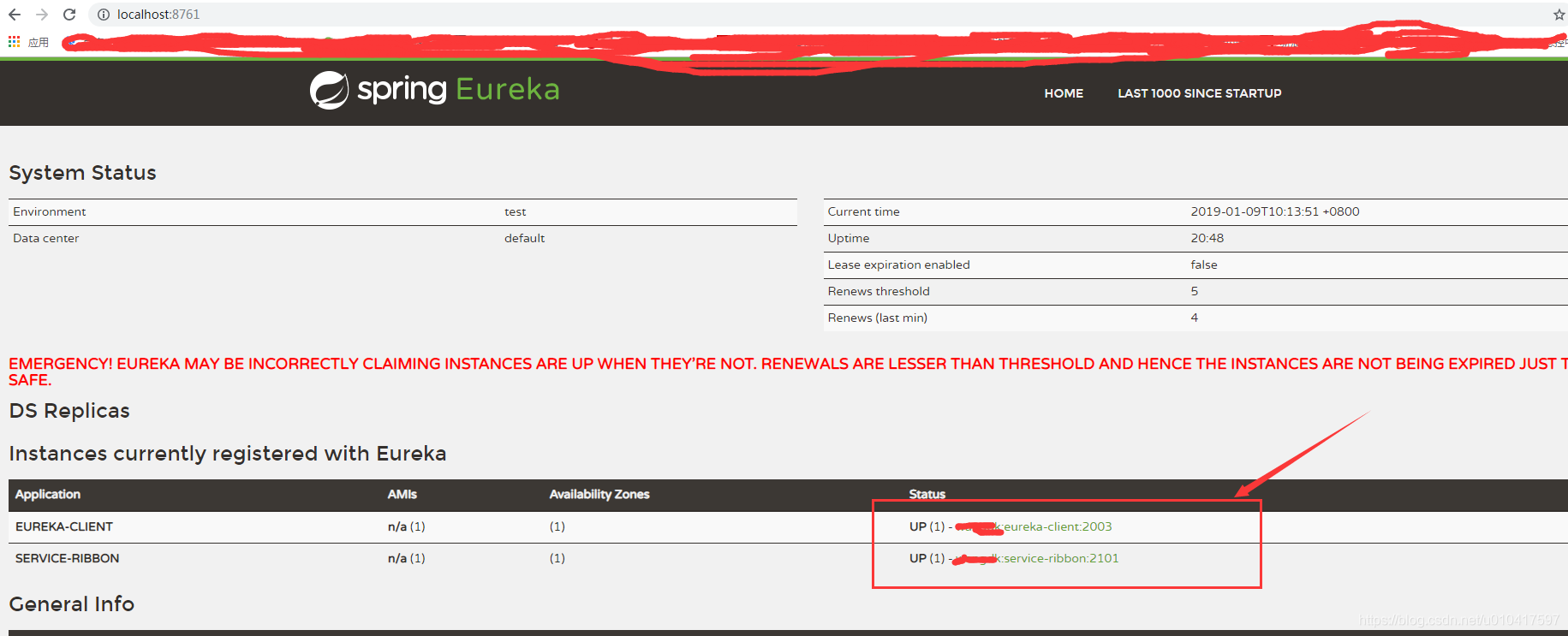This screenshot has width=1568, height=636.
Task: Open the service-ribbon:2101 instance link
Action: 1061,558
